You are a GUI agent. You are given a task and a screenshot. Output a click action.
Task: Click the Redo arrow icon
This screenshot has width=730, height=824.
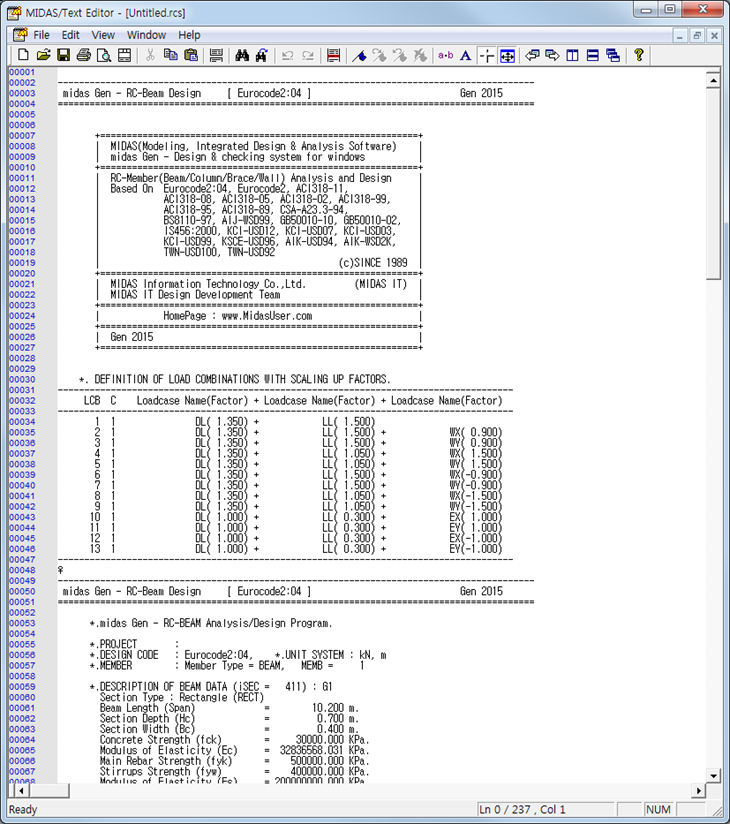(x=308, y=55)
